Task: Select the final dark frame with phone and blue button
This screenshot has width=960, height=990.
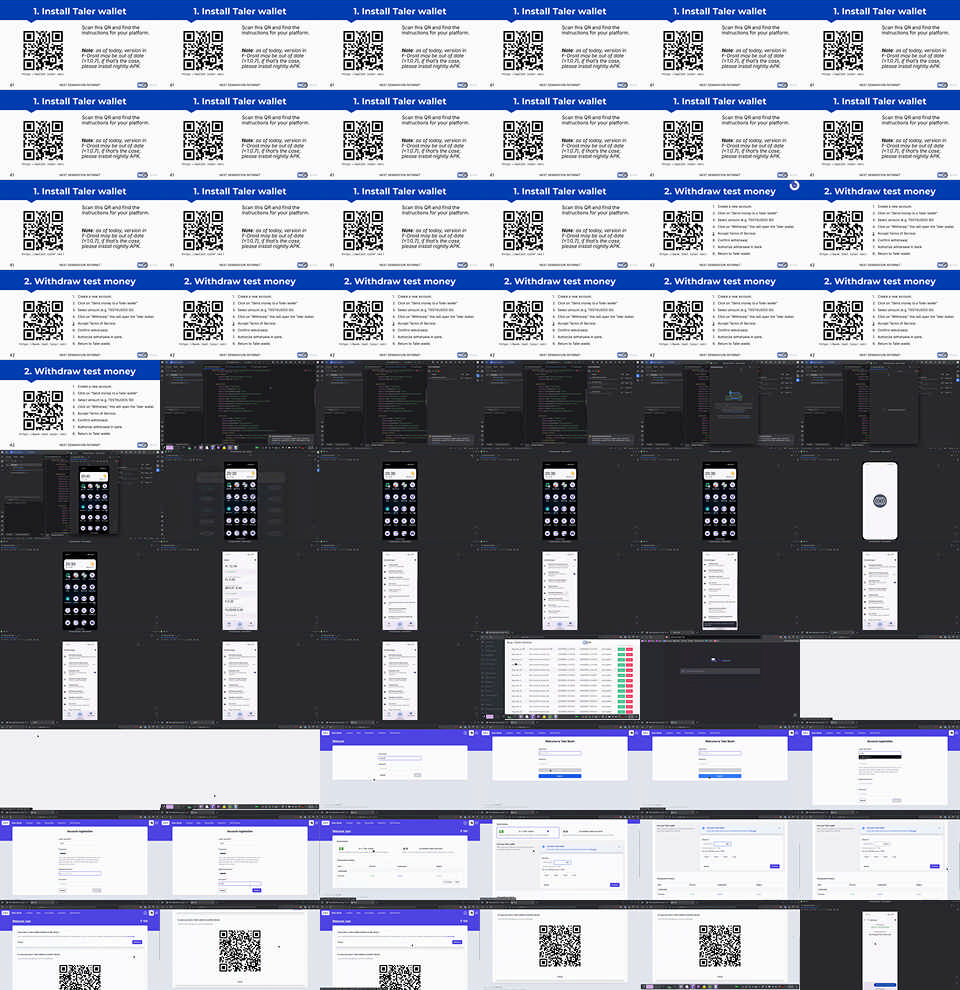Action: [x=880, y=945]
